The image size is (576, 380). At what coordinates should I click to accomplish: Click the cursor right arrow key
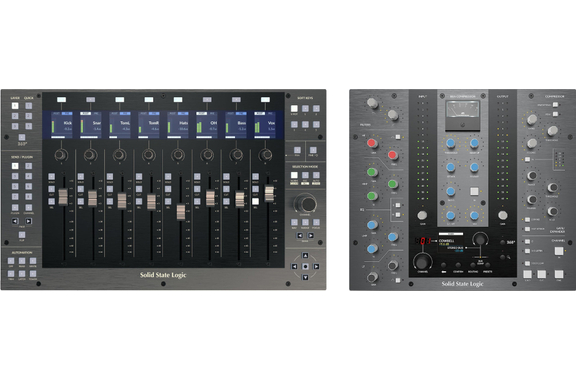point(316,266)
